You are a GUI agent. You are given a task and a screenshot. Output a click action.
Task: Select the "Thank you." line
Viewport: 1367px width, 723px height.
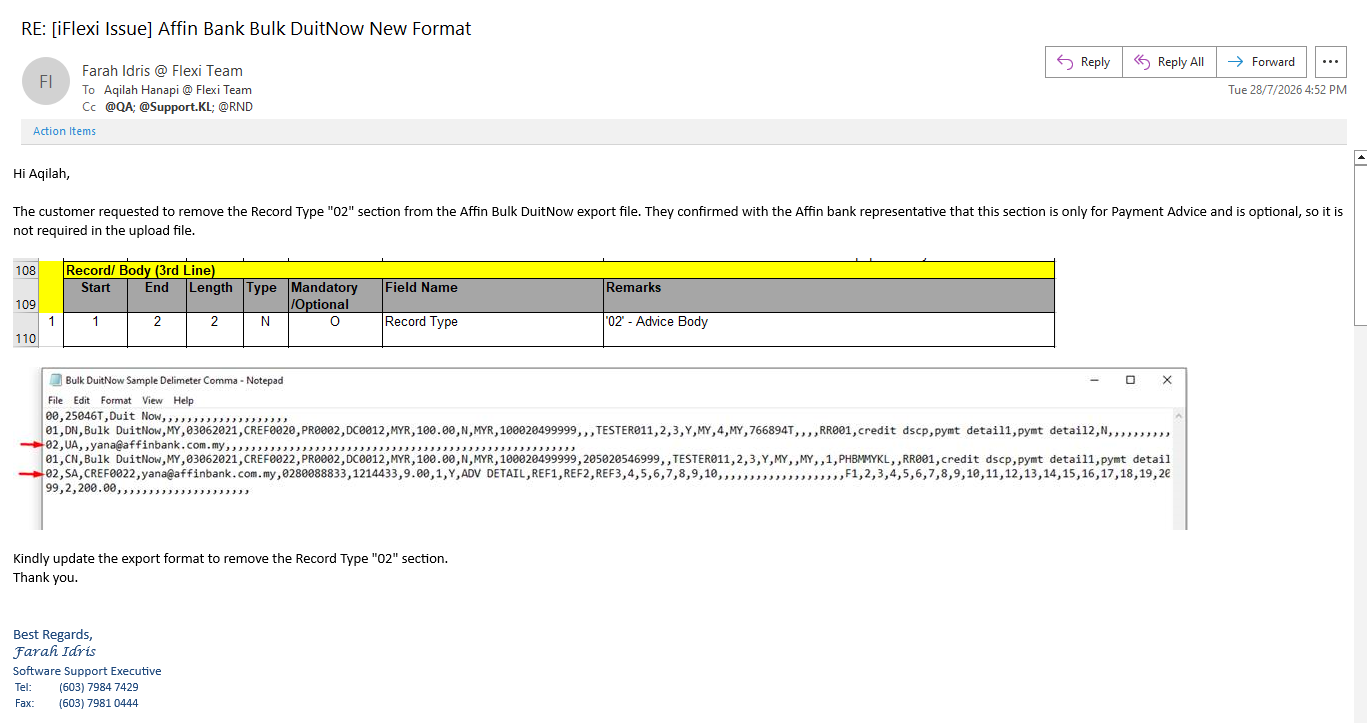45,577
